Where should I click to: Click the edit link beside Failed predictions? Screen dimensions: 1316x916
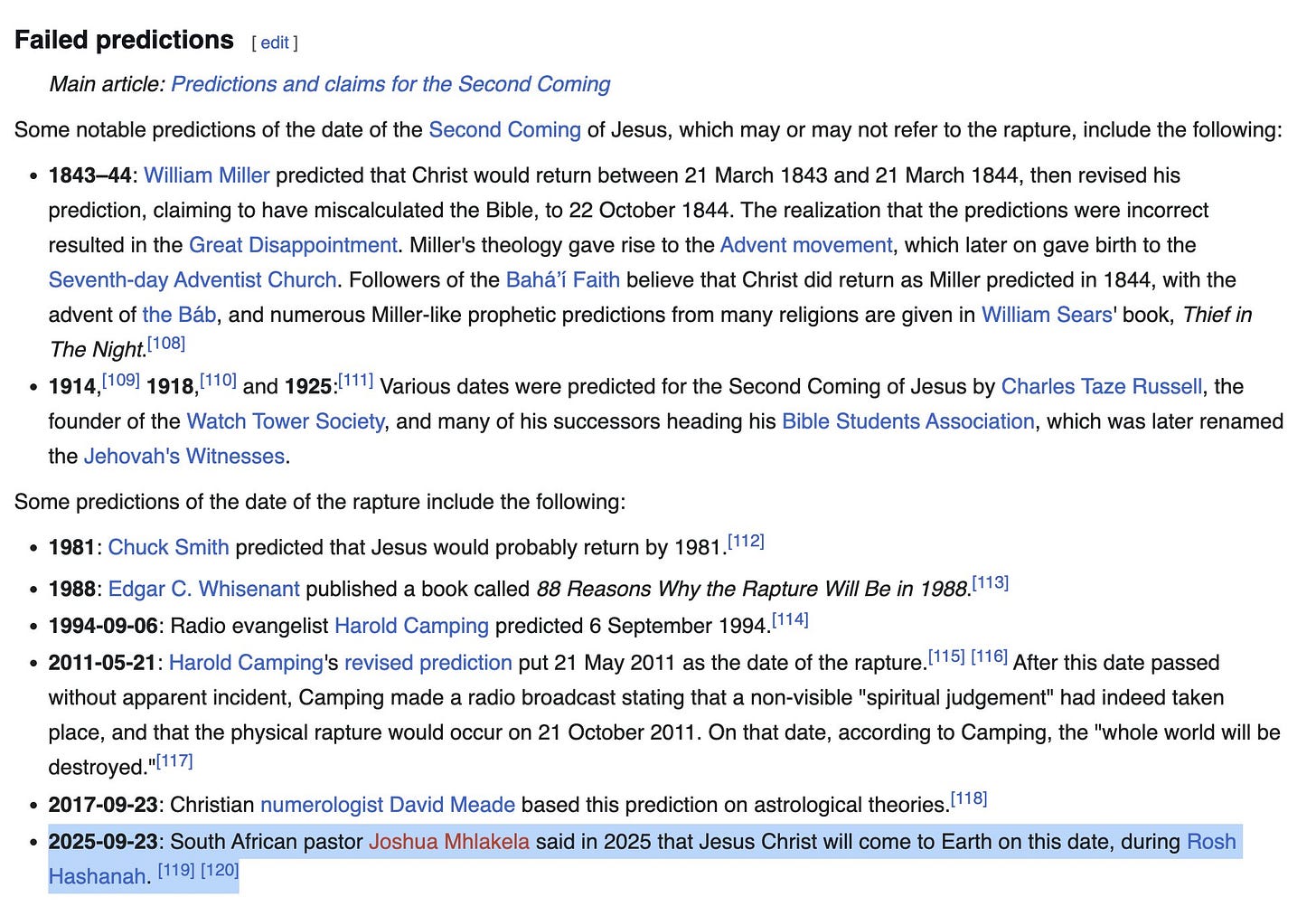[x=275, y=42]
